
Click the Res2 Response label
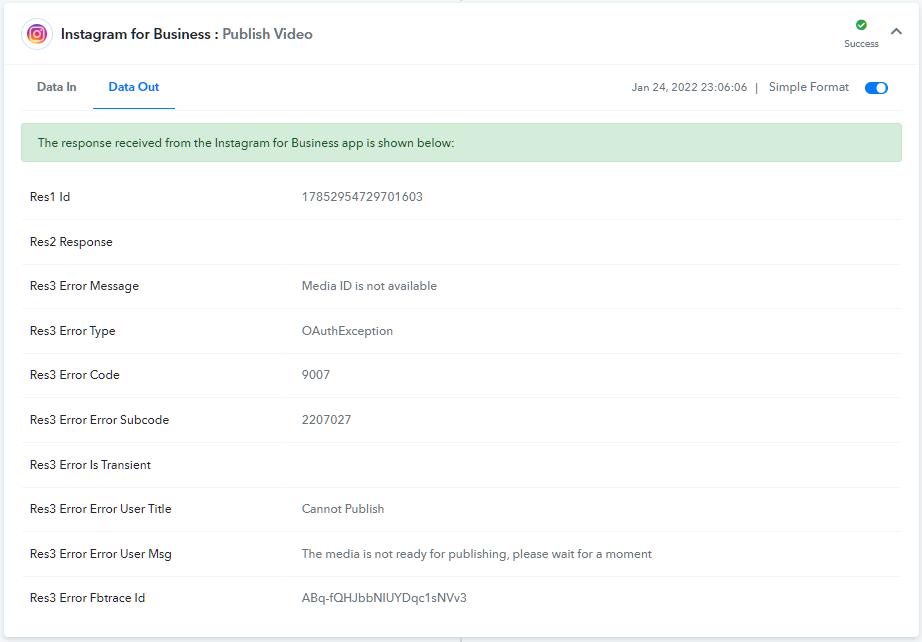71,242
